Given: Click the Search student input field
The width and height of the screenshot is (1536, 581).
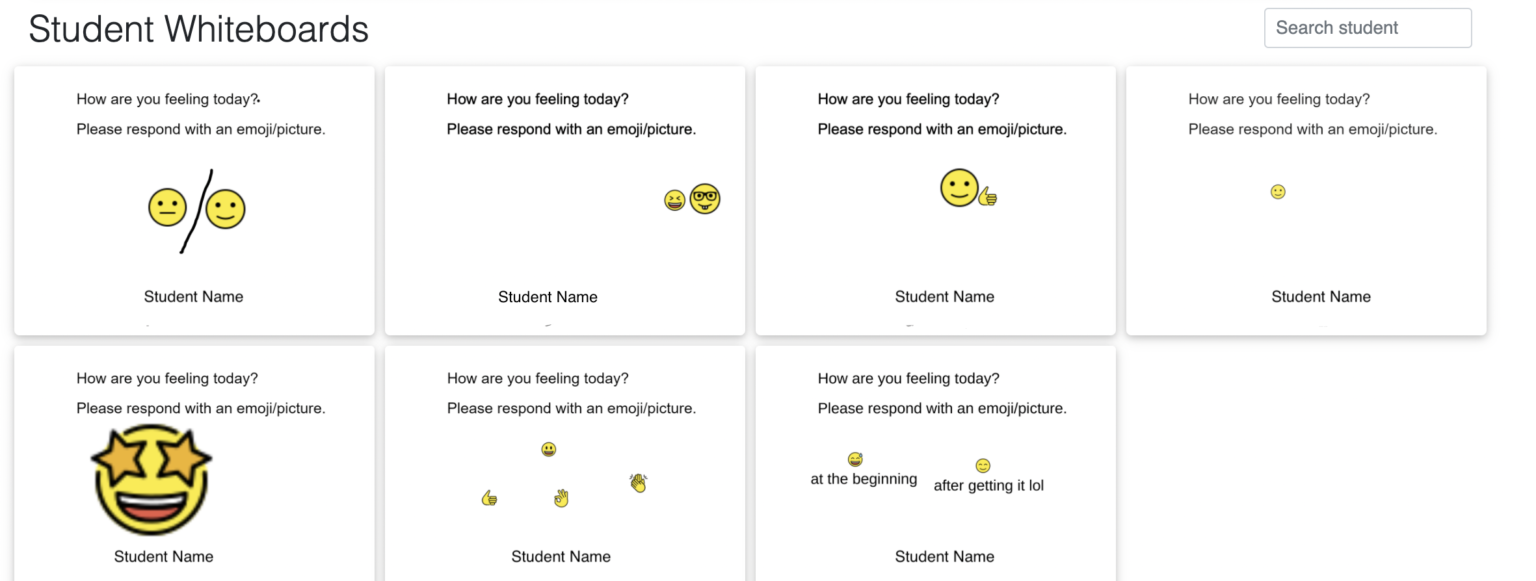Looking at the screenshot, I should click(x=1367, y=28).
